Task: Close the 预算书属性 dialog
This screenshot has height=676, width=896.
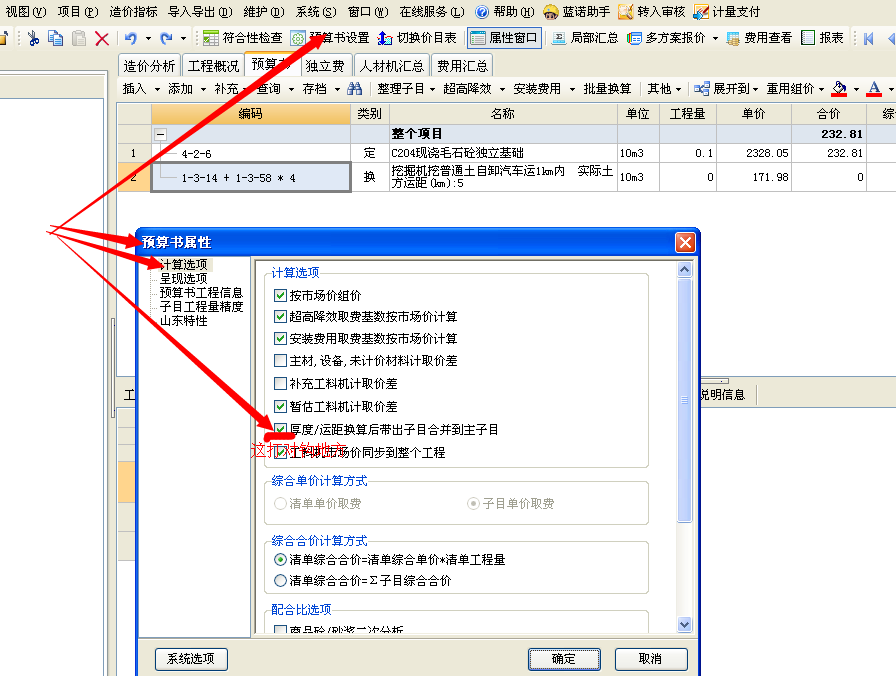Action: (x=685, y=242)
